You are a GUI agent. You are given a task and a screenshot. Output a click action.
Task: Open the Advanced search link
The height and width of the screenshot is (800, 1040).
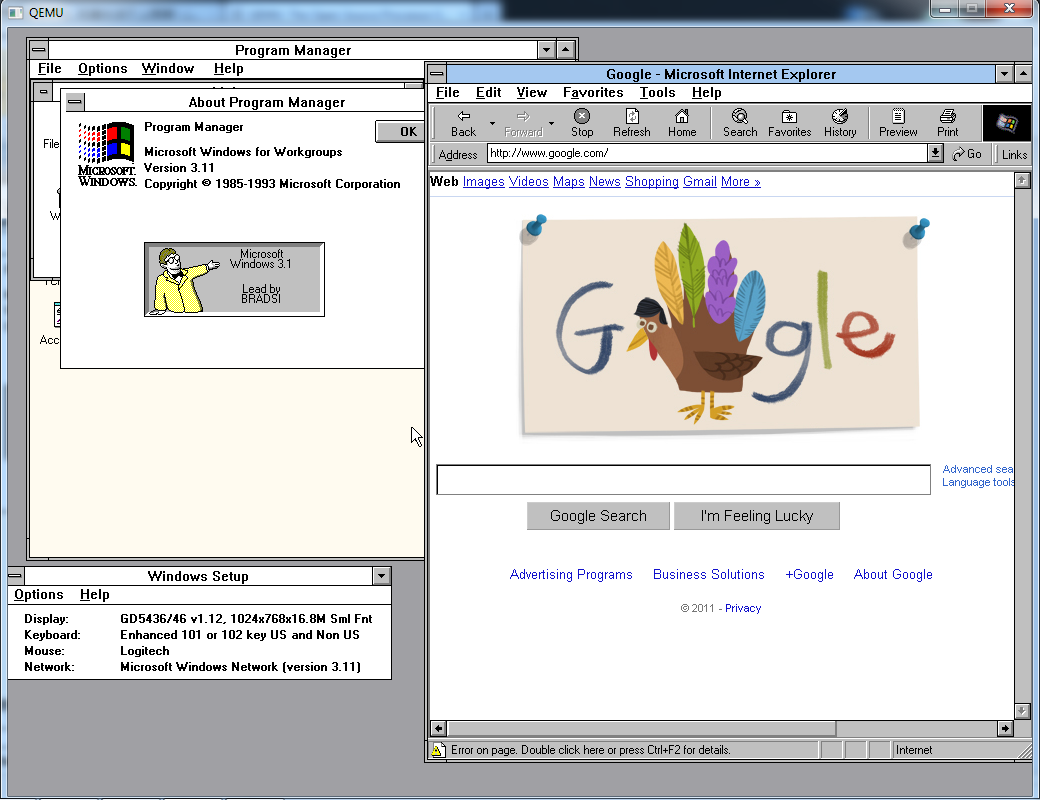click(978, 469)
